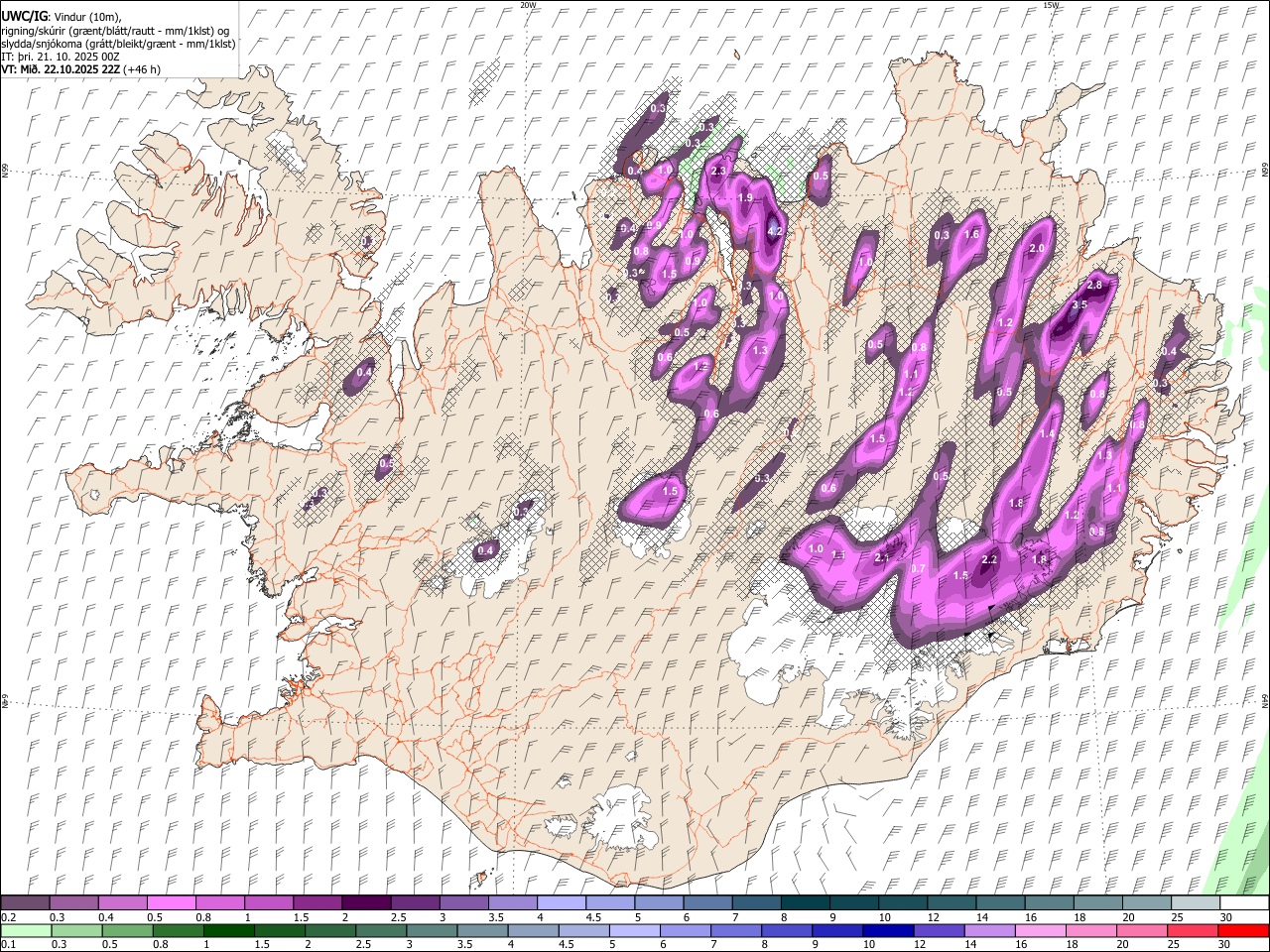1270x952 pixels.
Task: Select the bright pink 0.5 swatch in the upper legend
Action: pos(171,902)
